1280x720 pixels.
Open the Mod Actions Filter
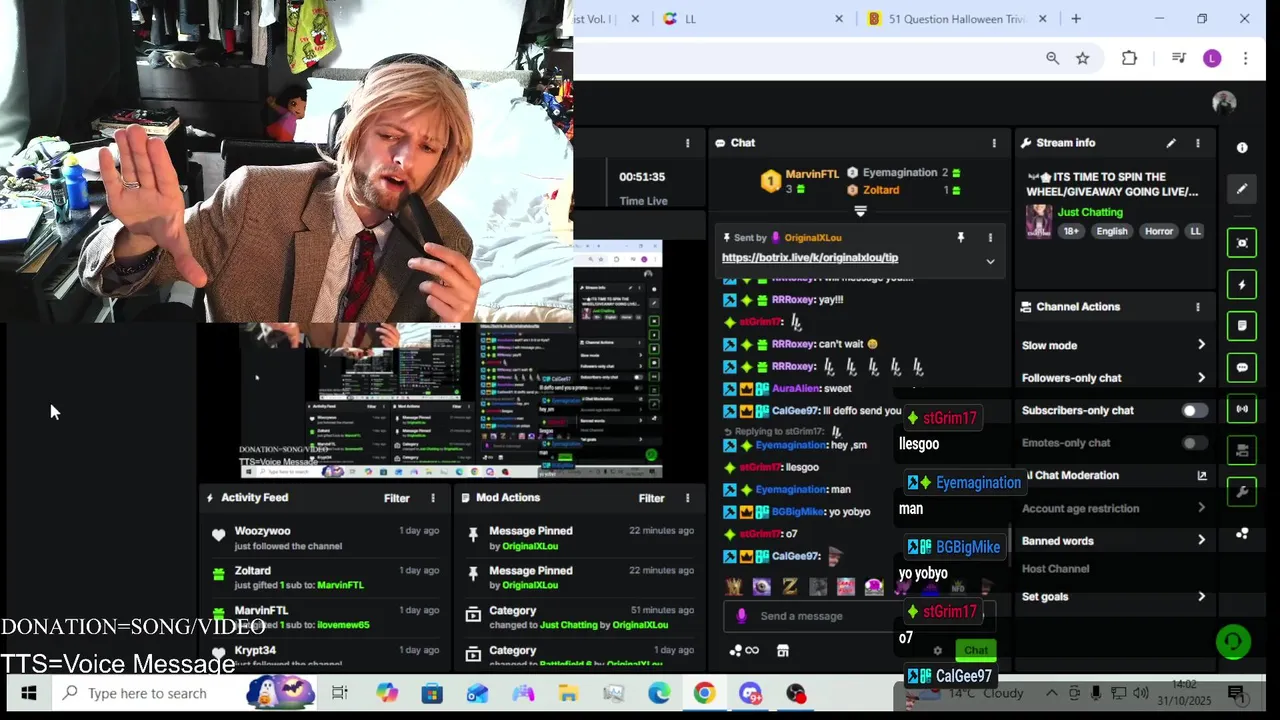pyautogui.click(x=651, y=498)
